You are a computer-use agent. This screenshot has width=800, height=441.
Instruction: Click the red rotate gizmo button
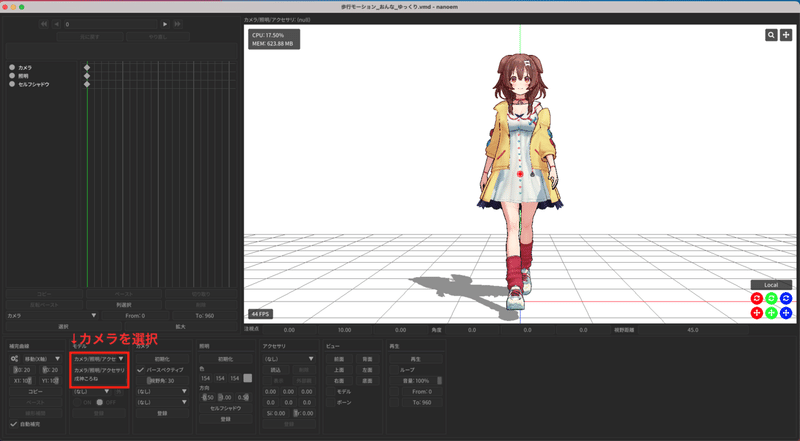757,298
